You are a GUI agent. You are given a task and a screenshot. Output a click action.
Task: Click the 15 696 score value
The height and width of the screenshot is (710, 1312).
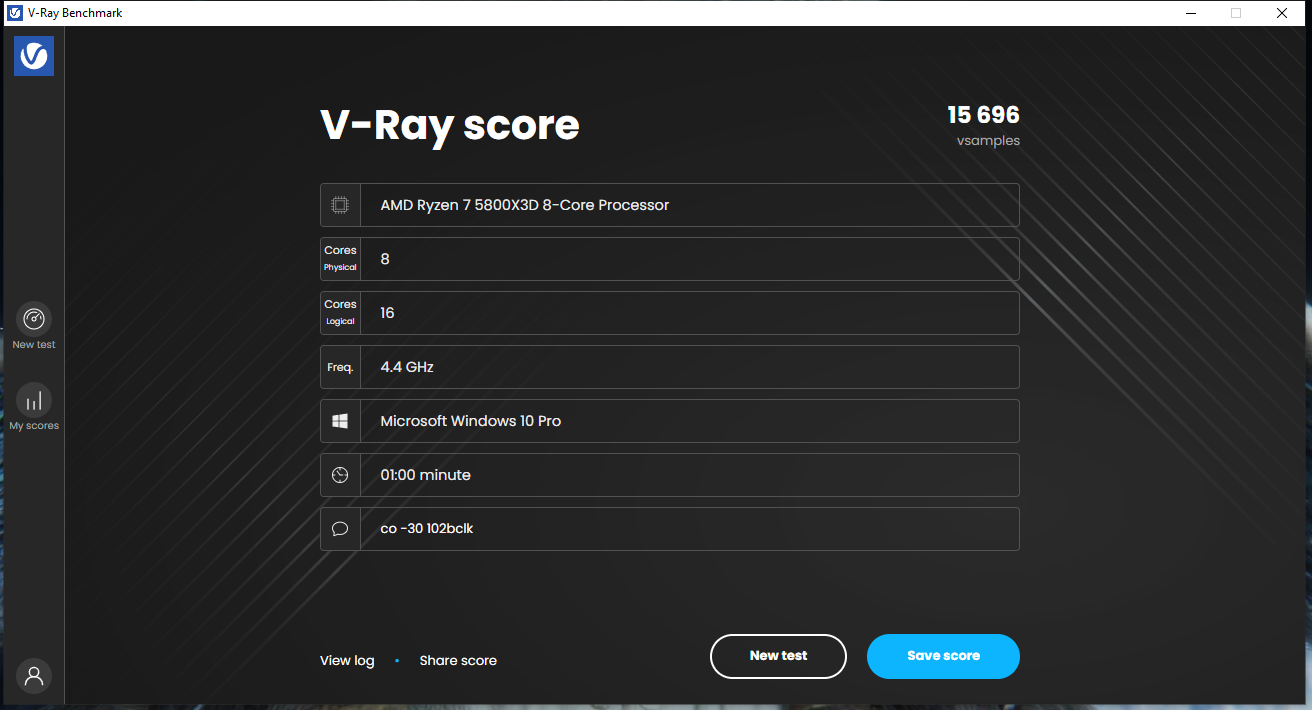[x=984, y=115]
